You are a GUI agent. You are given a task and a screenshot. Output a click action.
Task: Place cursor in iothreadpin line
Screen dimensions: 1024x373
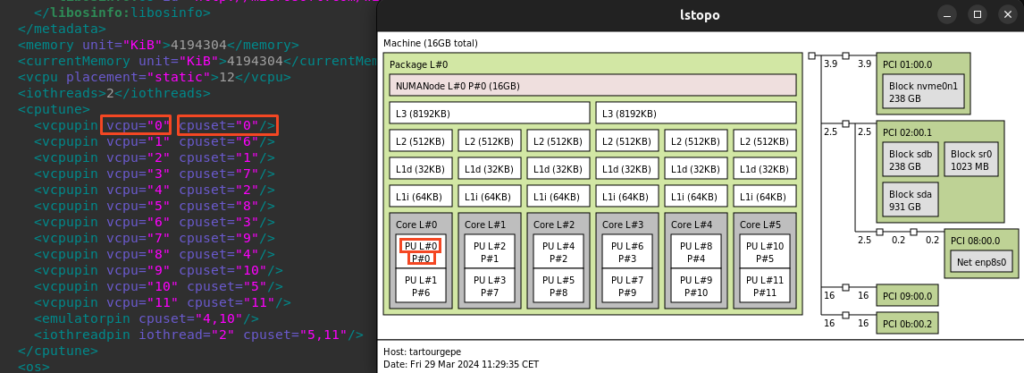(199, 335)
